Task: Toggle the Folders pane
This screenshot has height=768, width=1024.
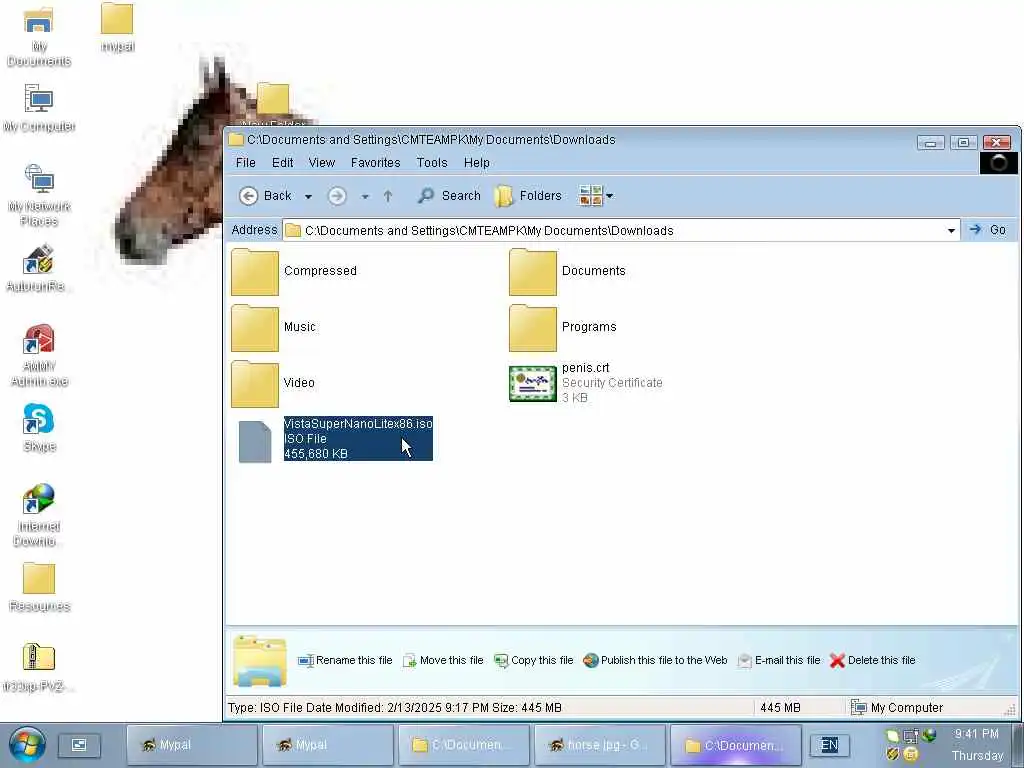Action: tap(528, 196)
